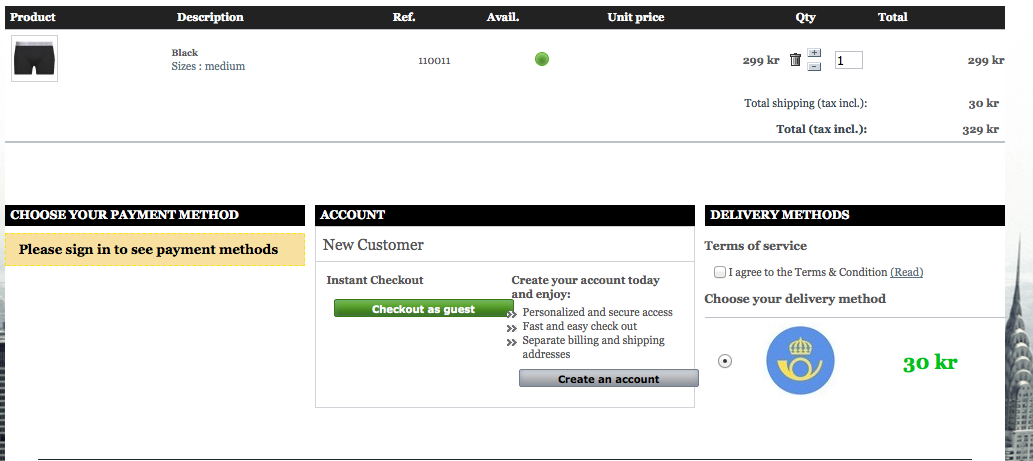The width and height of the screenshot is (1033, 461).
Task: Click the Black product name link
Action: (x=185, y=52)
